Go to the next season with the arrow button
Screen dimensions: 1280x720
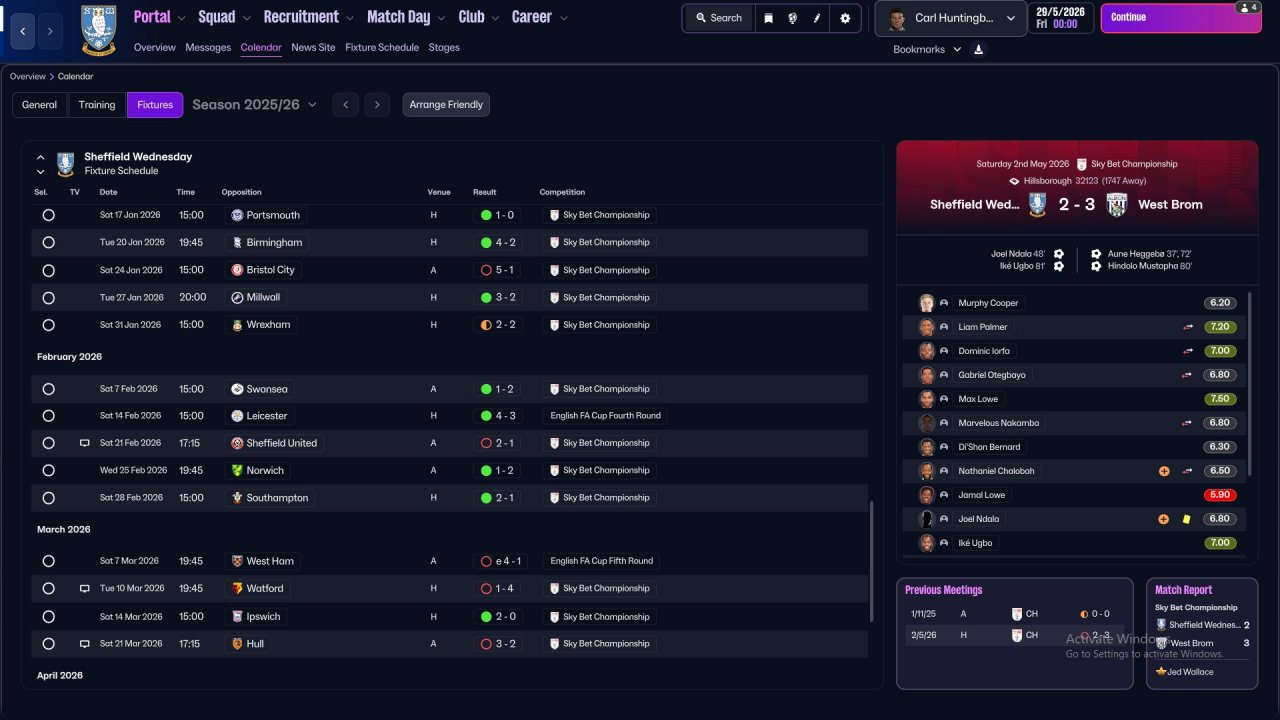[x=377, y=105]
